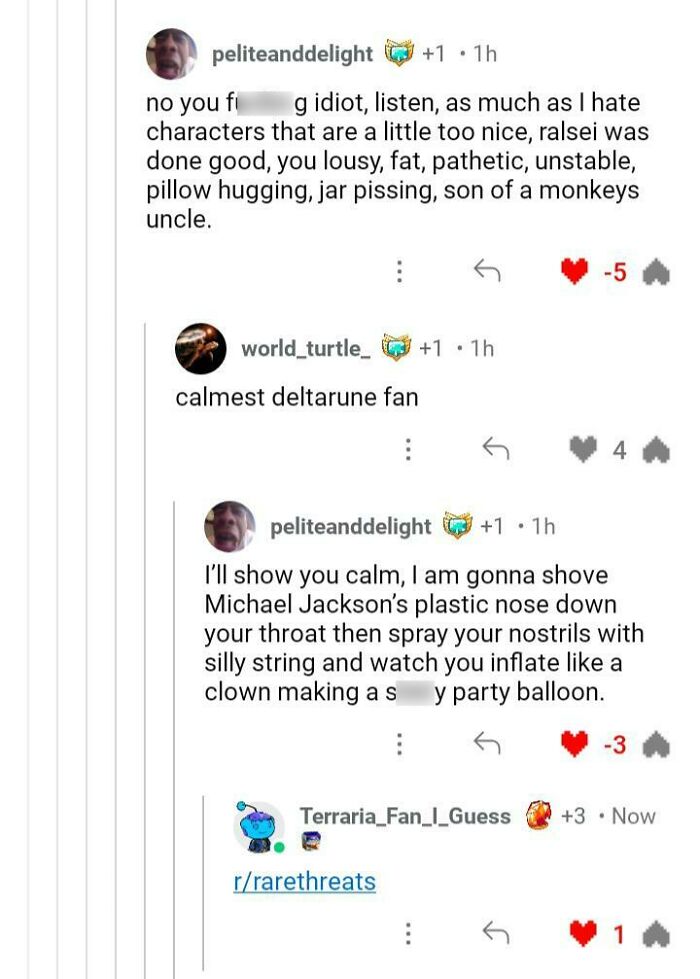Viewport: 700px width, 979px height.
Task: Upvote the comment with -5 score
Action: tap(655, 272)
